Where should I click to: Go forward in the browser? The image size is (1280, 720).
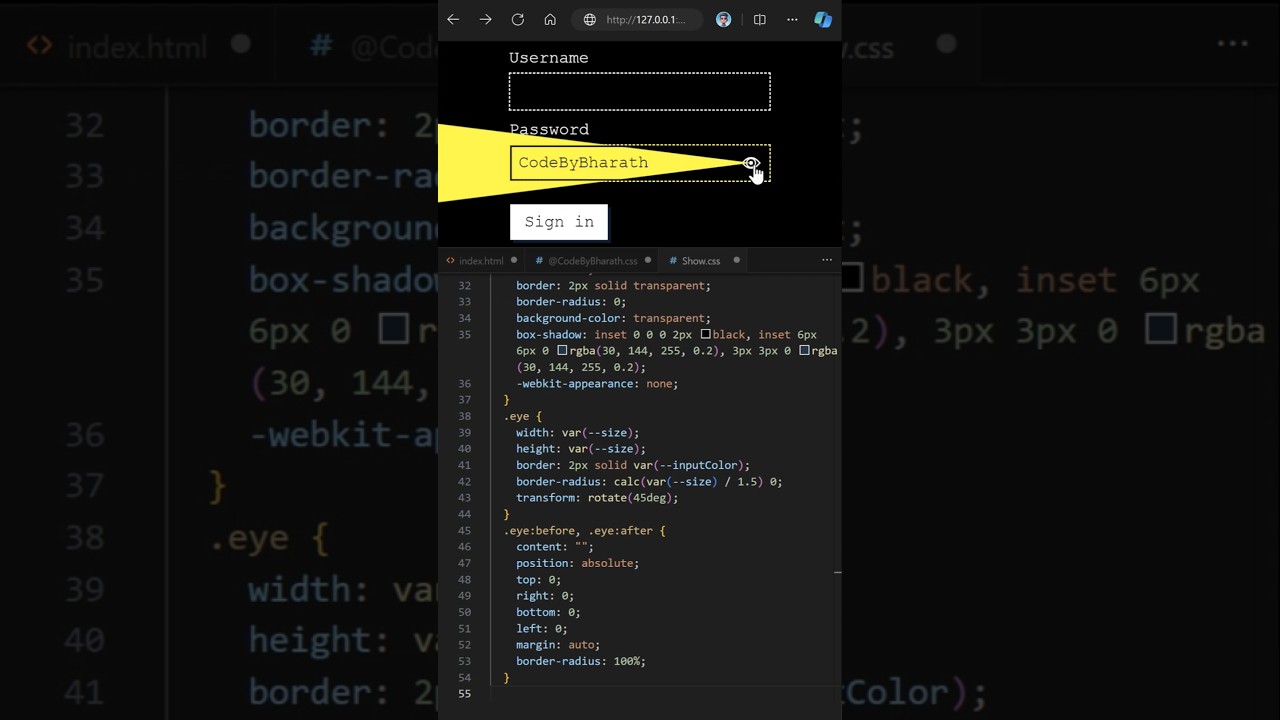tap(485, 19)
